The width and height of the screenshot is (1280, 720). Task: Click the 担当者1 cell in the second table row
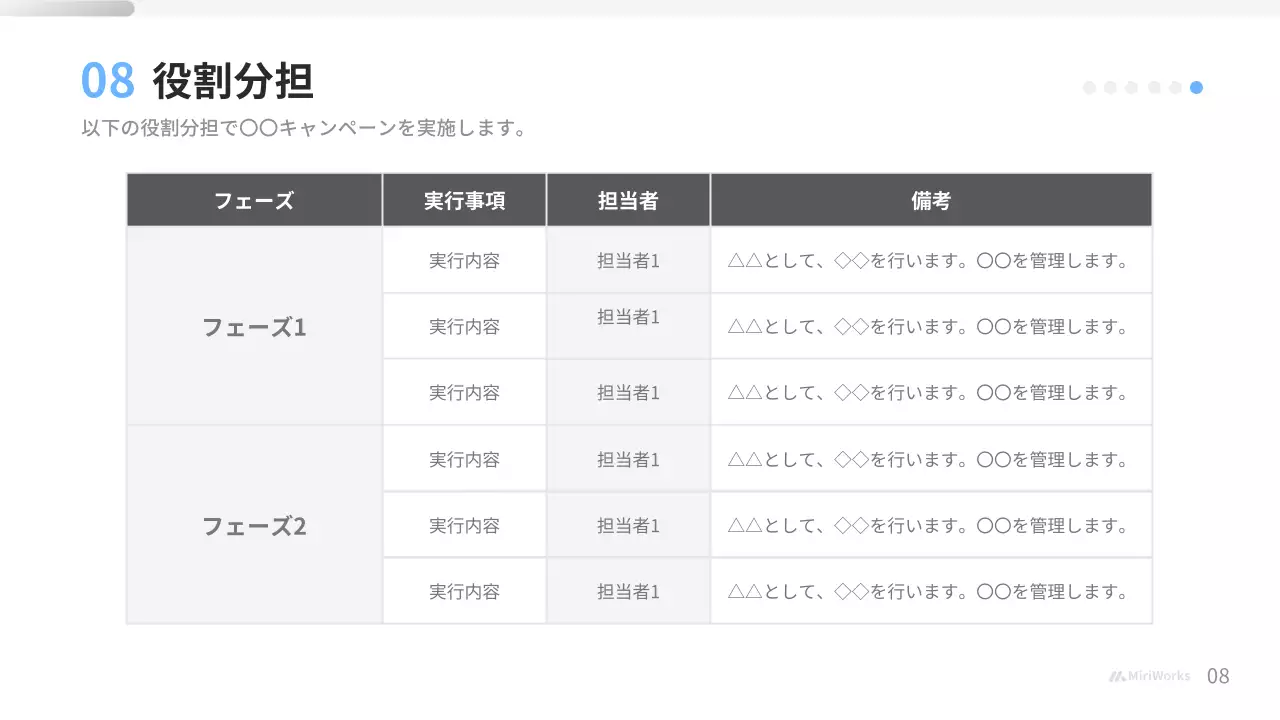tap(628, 318)
